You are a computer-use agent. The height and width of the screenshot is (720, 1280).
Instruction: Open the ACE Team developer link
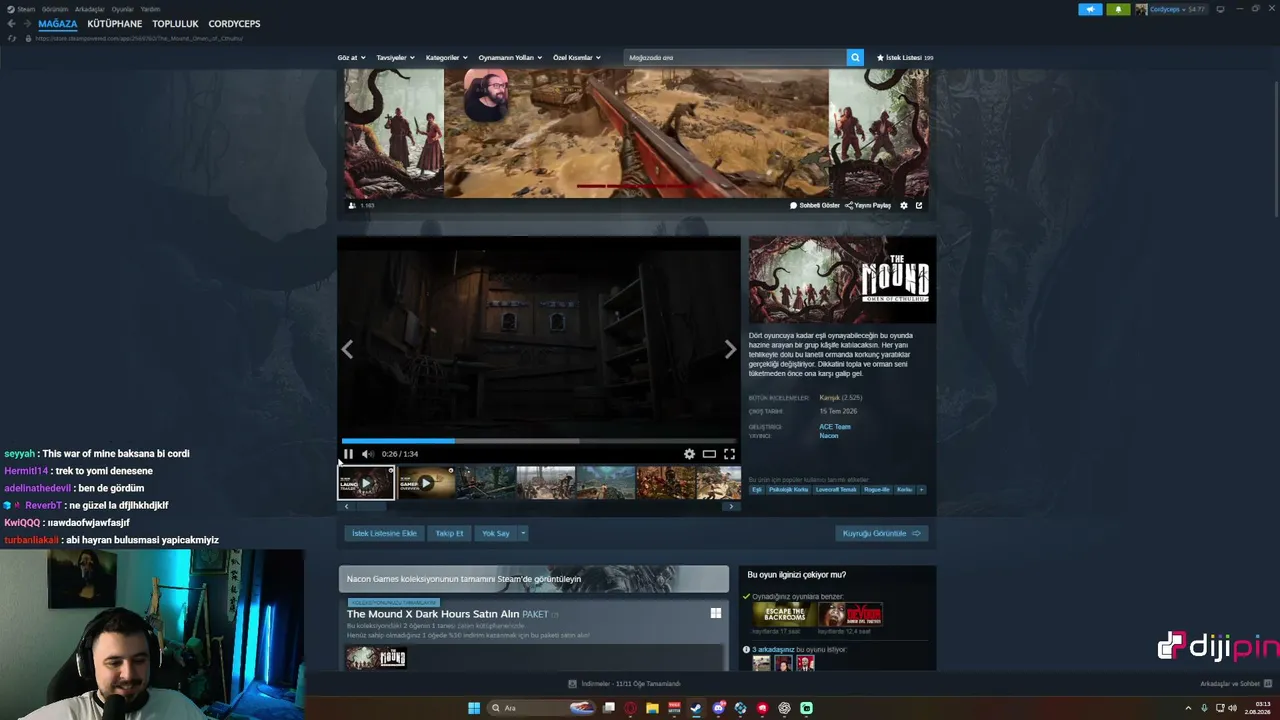click(835, 427)
